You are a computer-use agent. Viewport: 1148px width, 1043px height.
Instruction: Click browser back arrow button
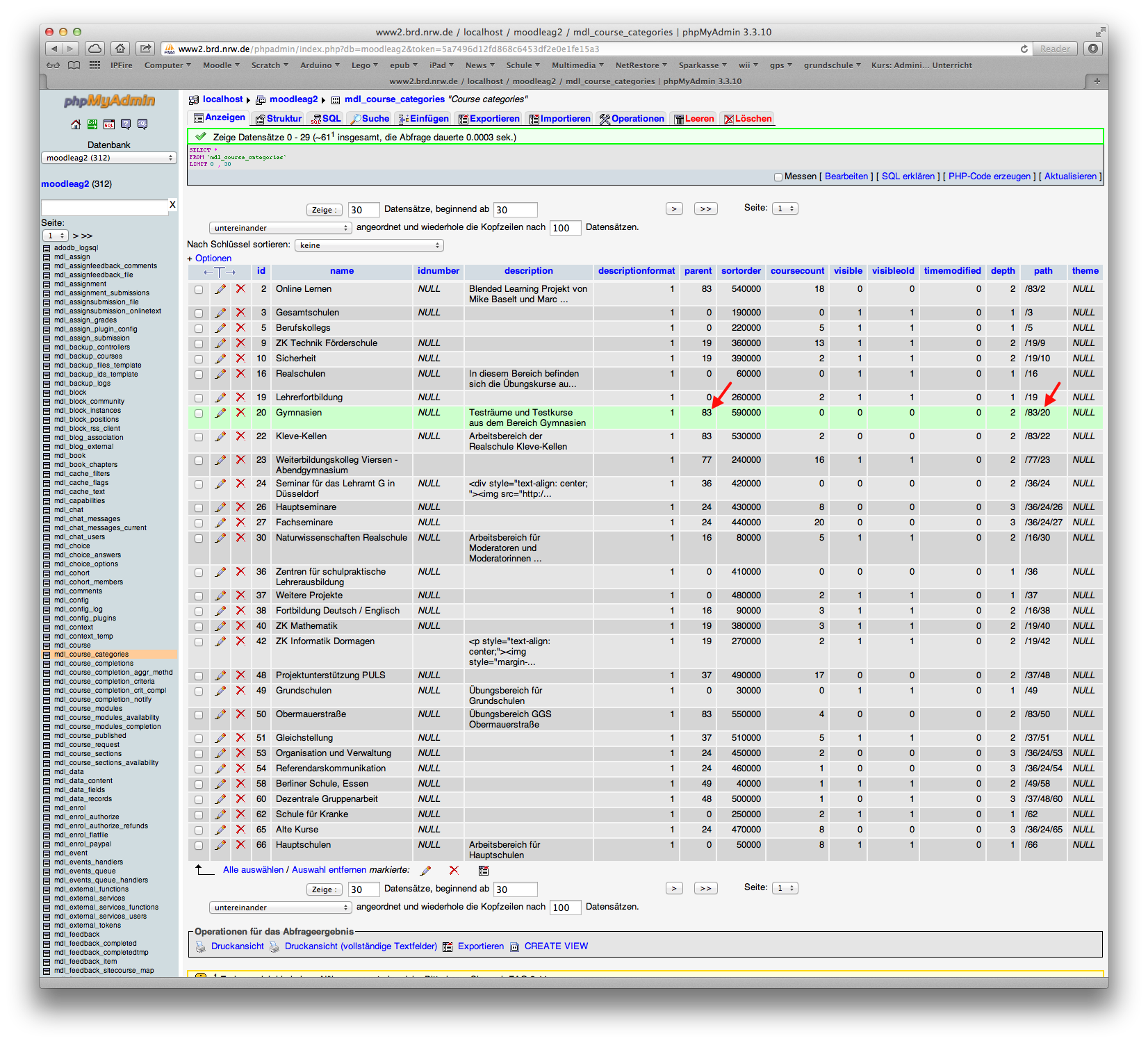click(x=54, y=49)
